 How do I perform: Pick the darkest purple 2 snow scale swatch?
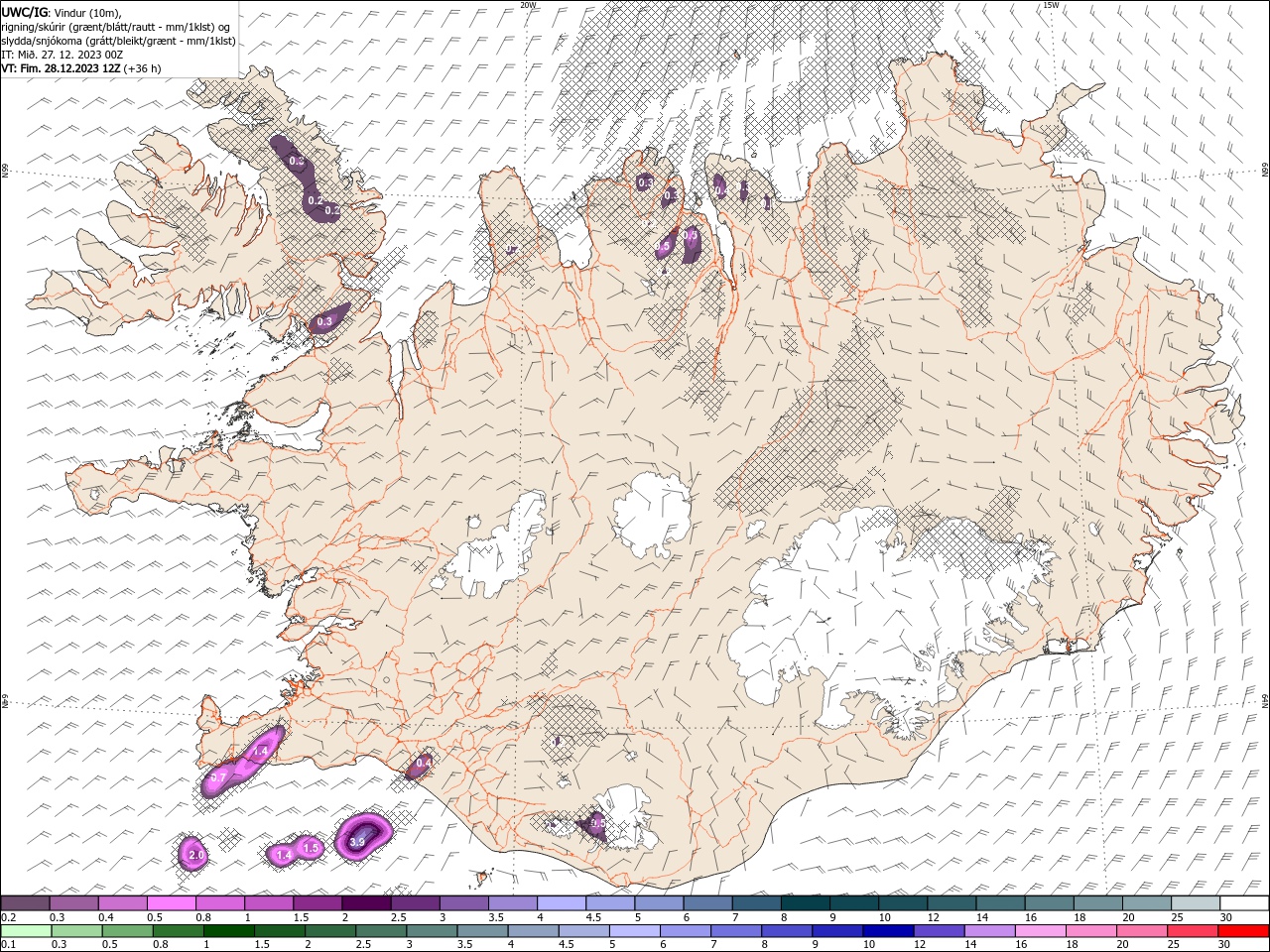pos(365,903)
